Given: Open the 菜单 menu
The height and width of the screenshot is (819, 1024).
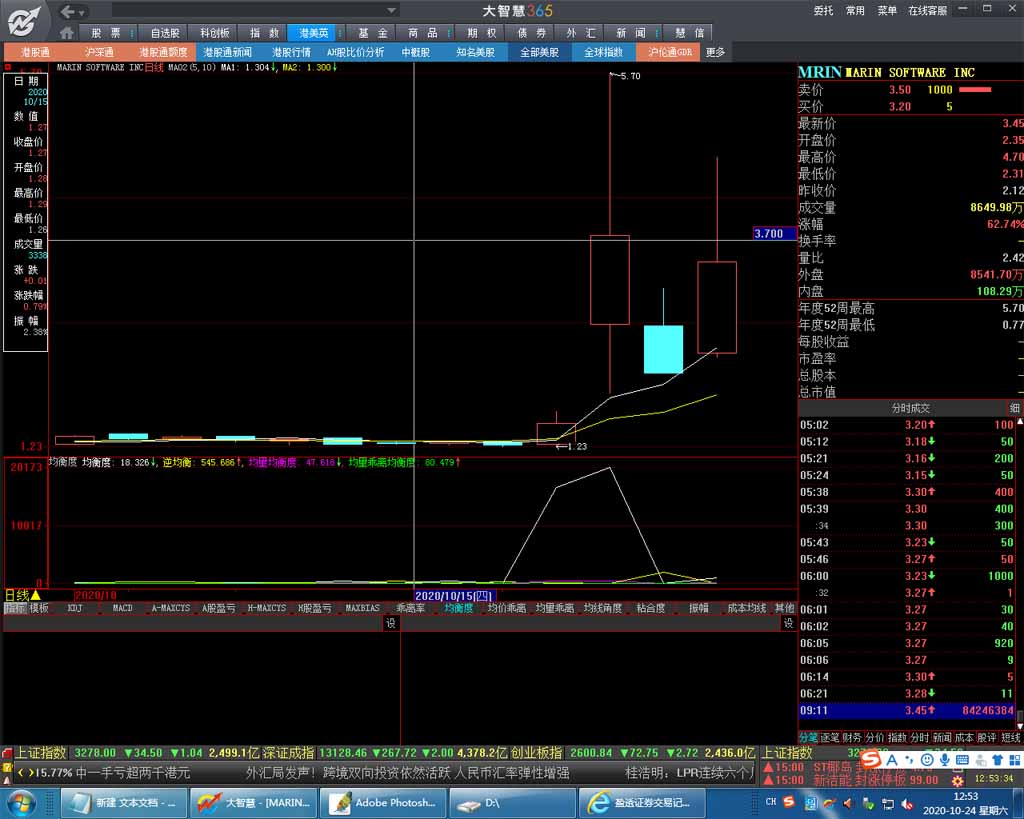Looking at the screenshot, I should pyautogui.click(x=887, y=10).
